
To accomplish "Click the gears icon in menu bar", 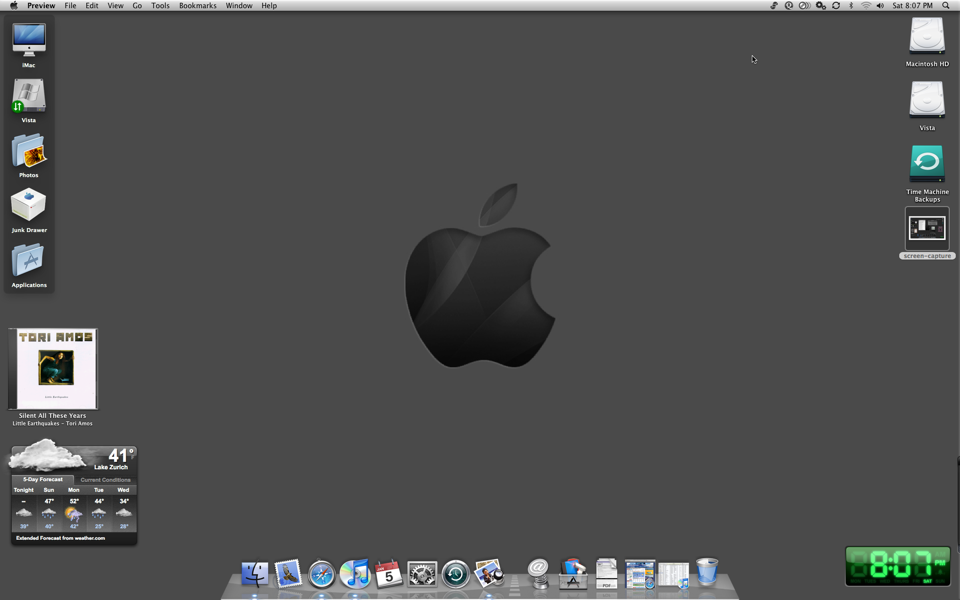I will coord(820,6).
